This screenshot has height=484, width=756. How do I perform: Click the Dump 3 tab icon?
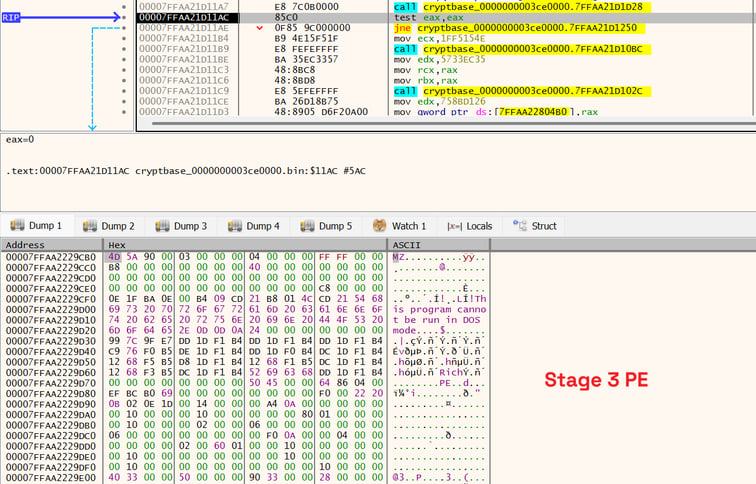point(163,226)
